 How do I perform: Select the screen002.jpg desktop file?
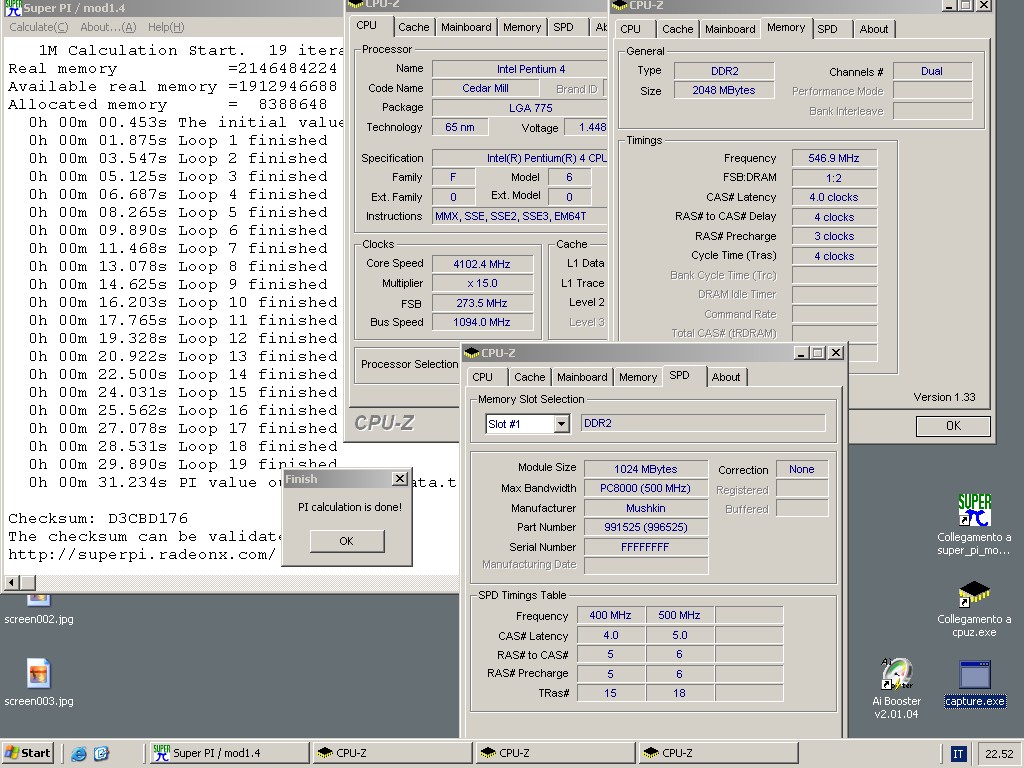click(39, 609)
